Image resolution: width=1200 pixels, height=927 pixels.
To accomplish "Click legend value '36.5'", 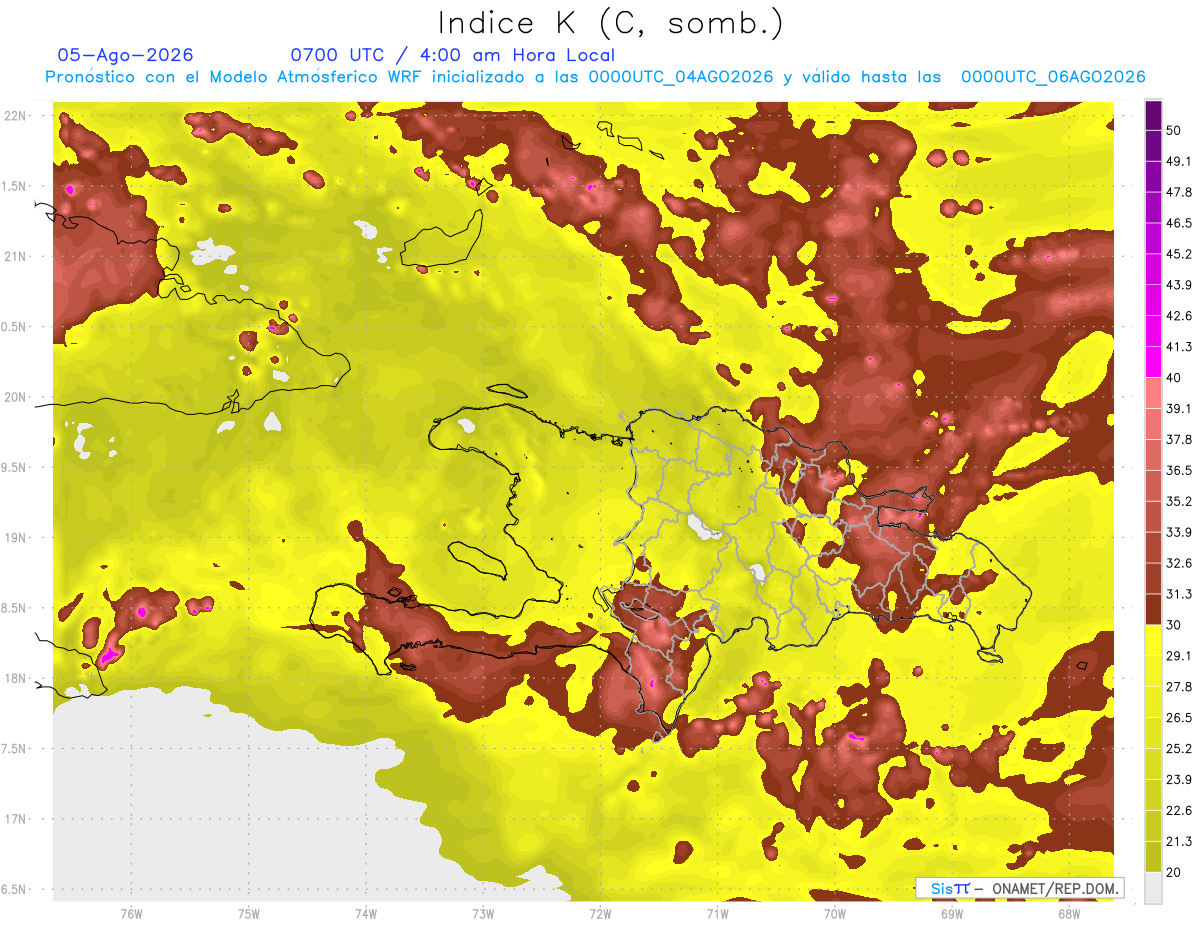I will tap(1178, 470).
